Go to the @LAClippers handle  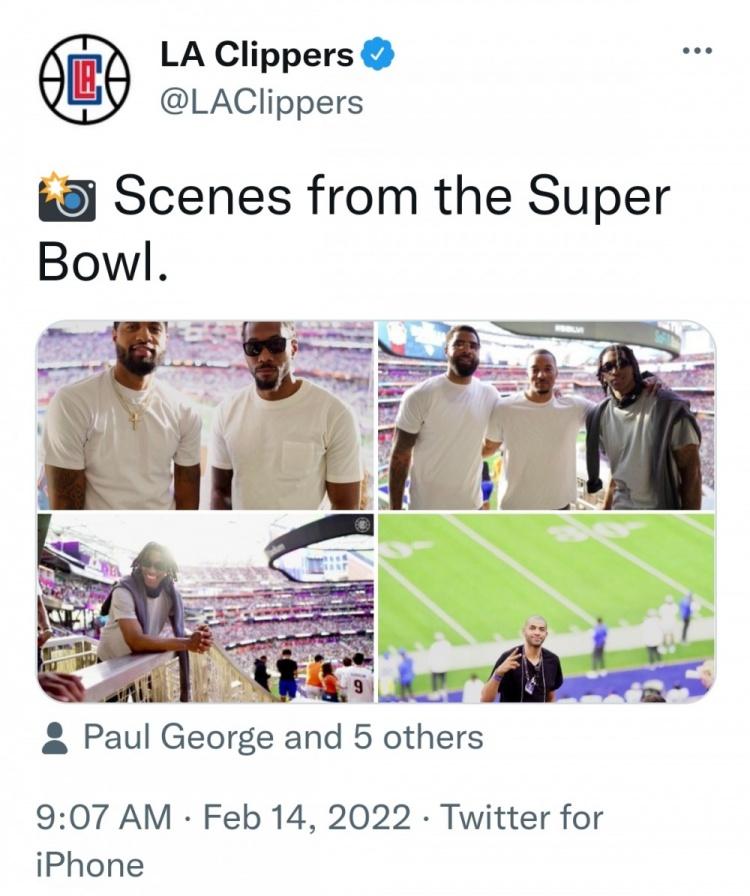[x=261, y=102]
